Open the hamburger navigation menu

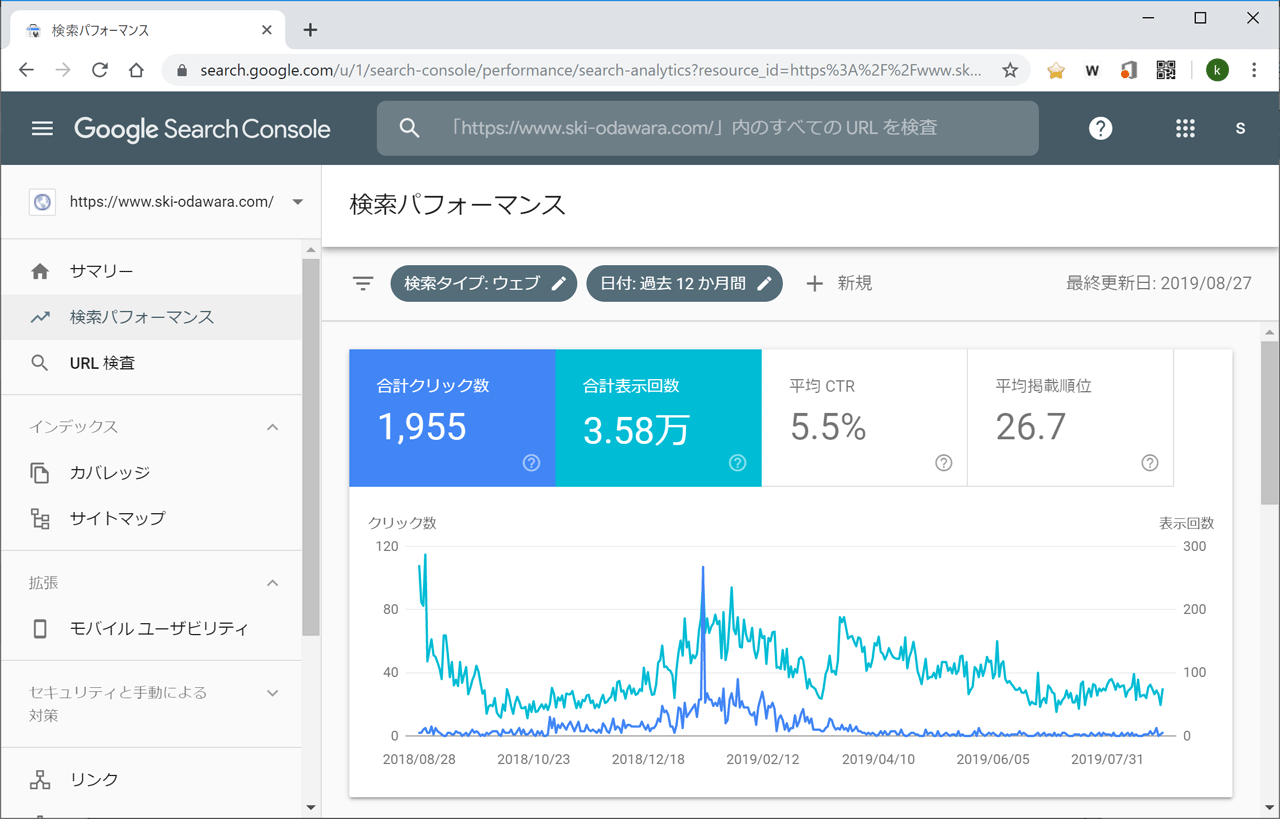[42, 128]
